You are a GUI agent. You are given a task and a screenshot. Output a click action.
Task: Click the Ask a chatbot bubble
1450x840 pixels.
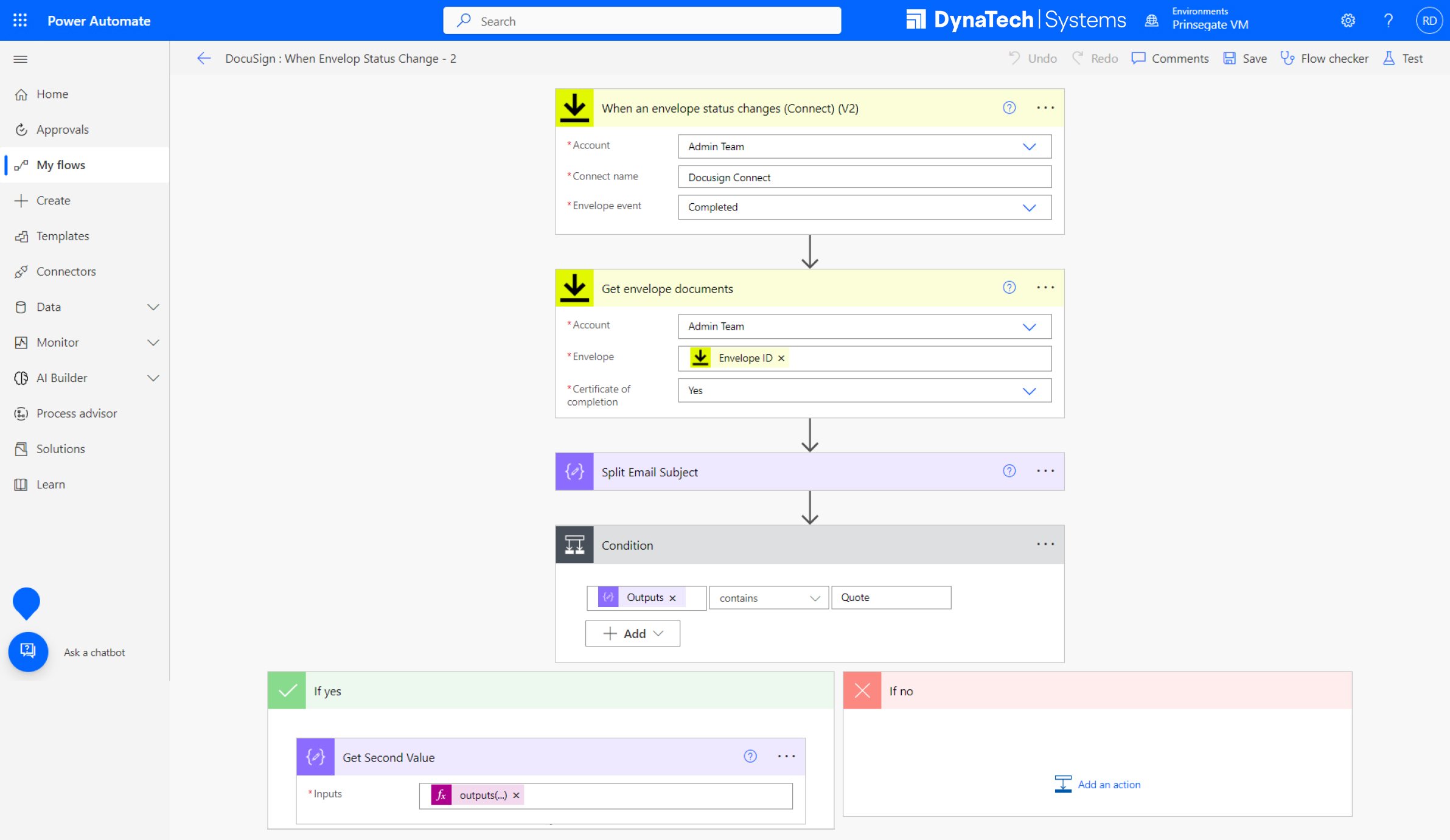click(28, 651)
